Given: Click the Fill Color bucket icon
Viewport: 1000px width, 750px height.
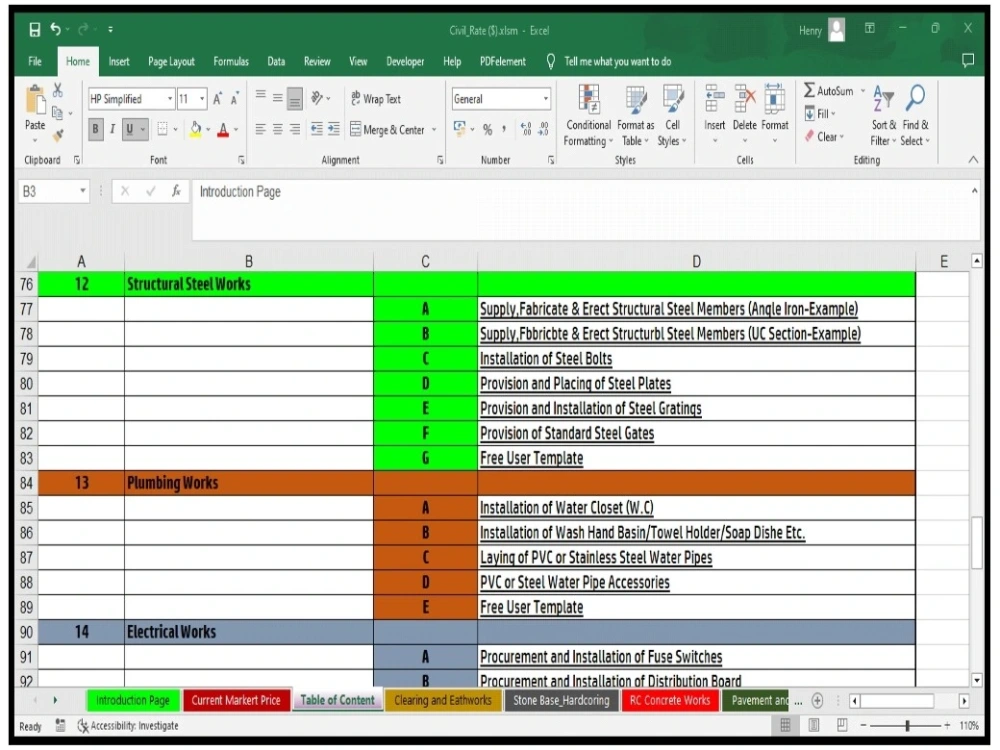Looking at the screenshot, I should pos(196,129).
